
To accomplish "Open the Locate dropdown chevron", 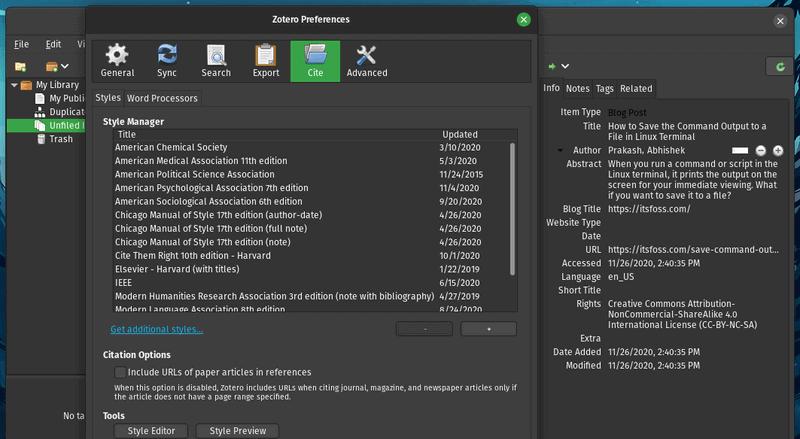I will tap(565, 66).
